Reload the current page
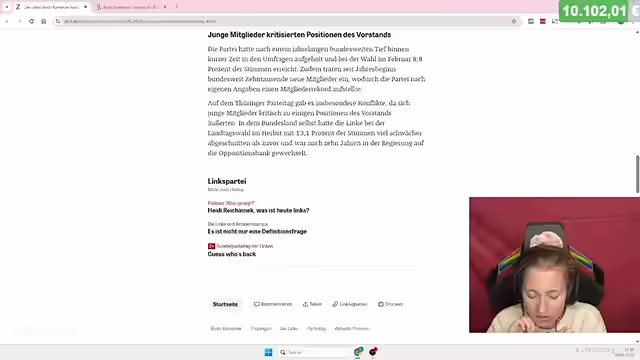 (x=31, y=21)
